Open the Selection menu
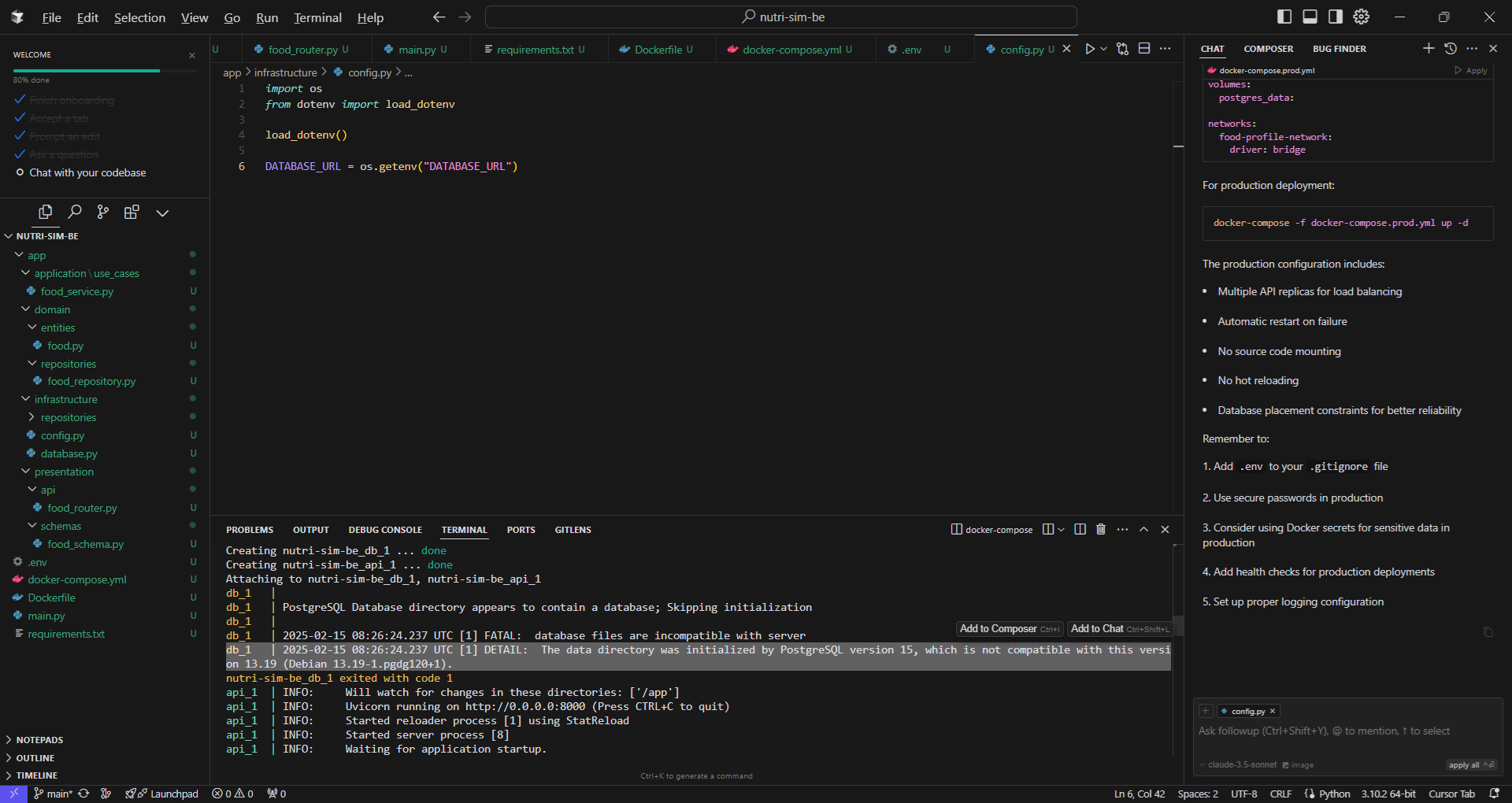The image size is (1512, 803). [x=139, y=17]
